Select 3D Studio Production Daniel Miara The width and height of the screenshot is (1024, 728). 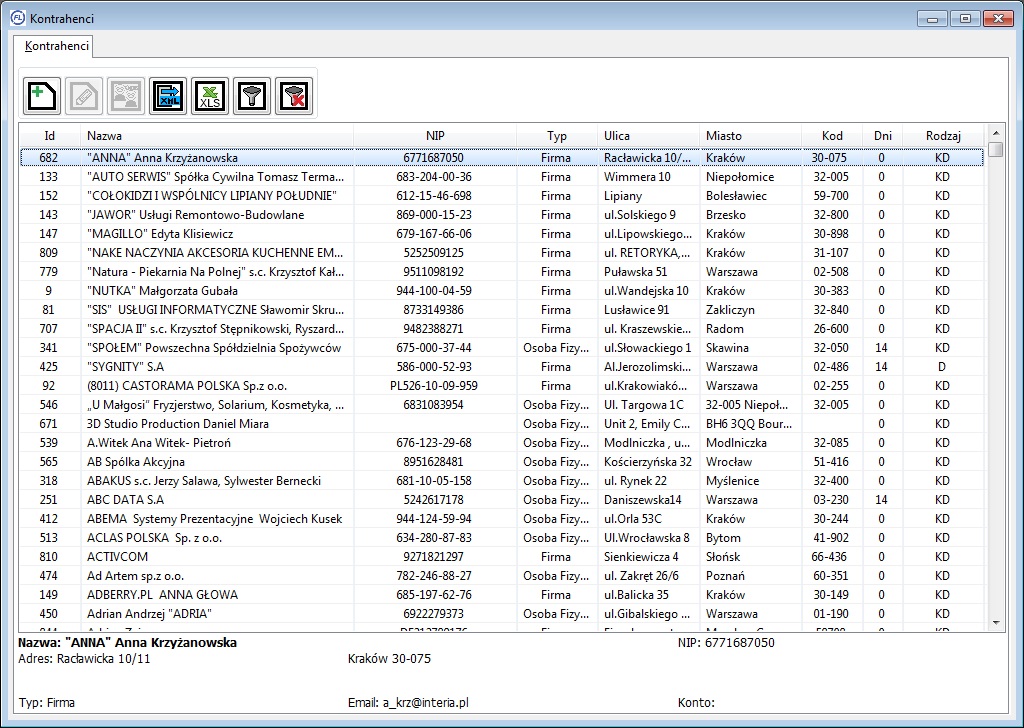502,423
